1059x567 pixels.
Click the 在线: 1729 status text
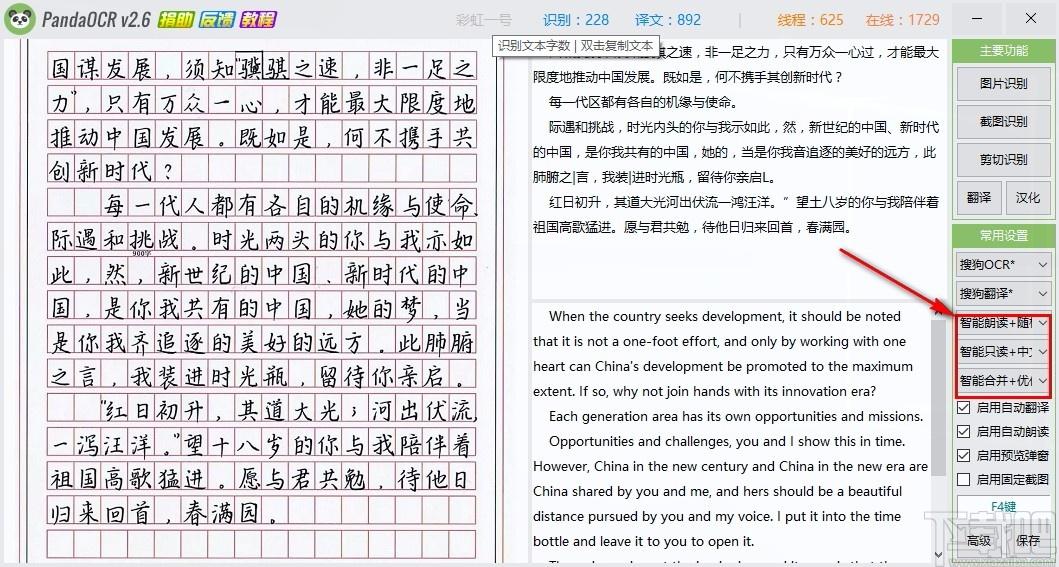point(902,20)
